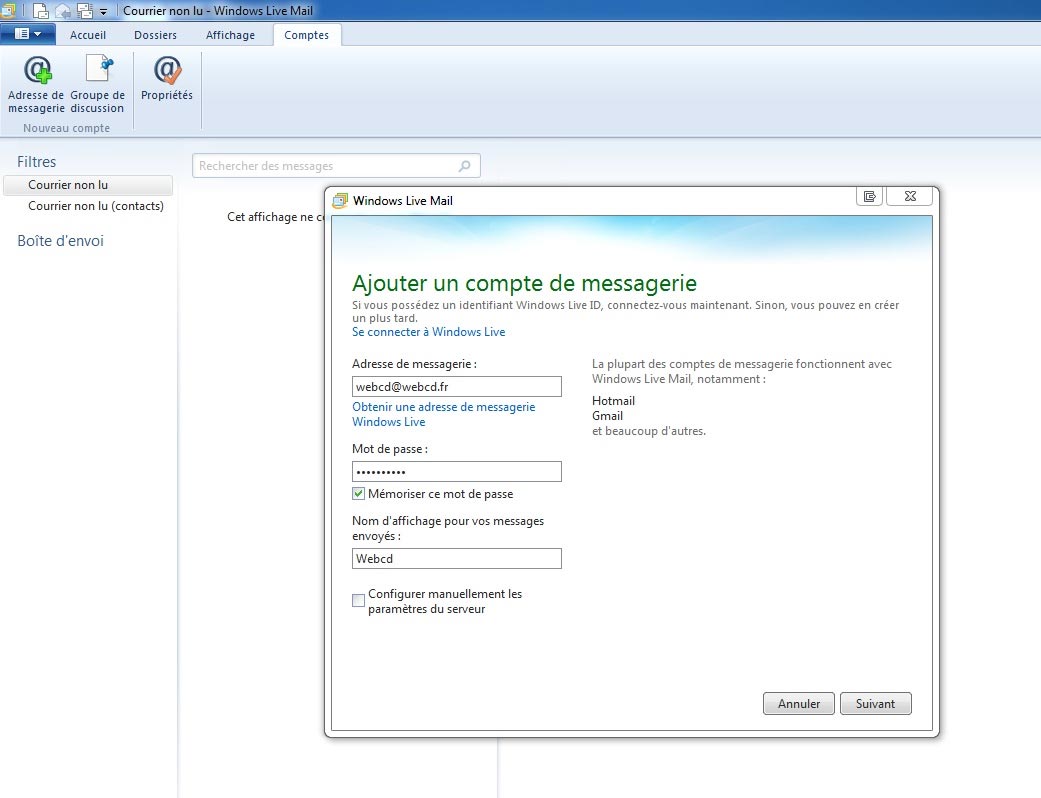Uncheck Mémoriser ce mot de passe
Viewport: 1041px width, 798px height.
pyautogui.click(x=359, y=494)
